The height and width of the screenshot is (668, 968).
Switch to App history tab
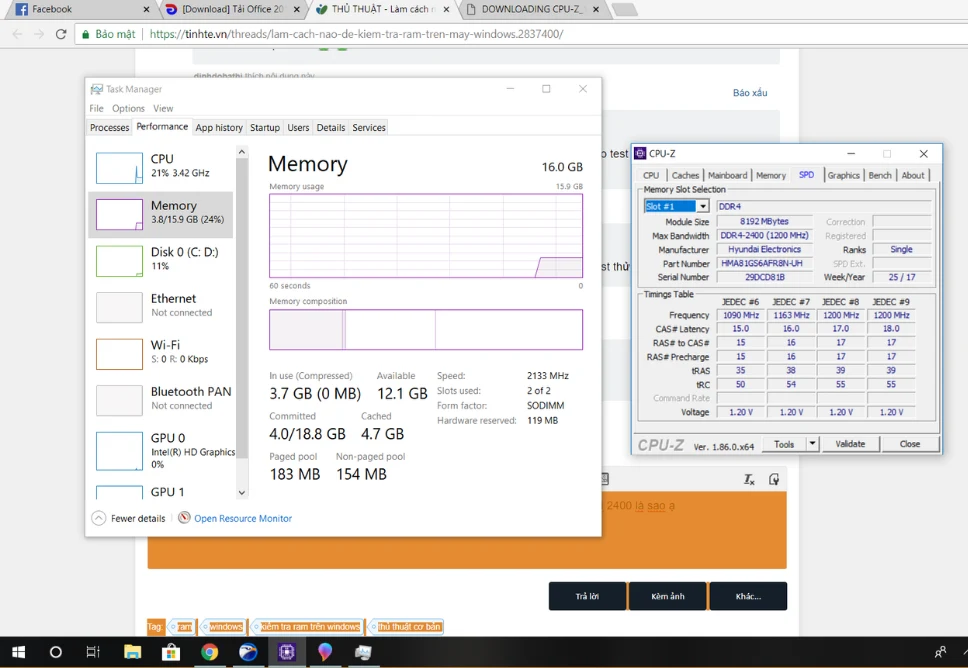[219, 128]
